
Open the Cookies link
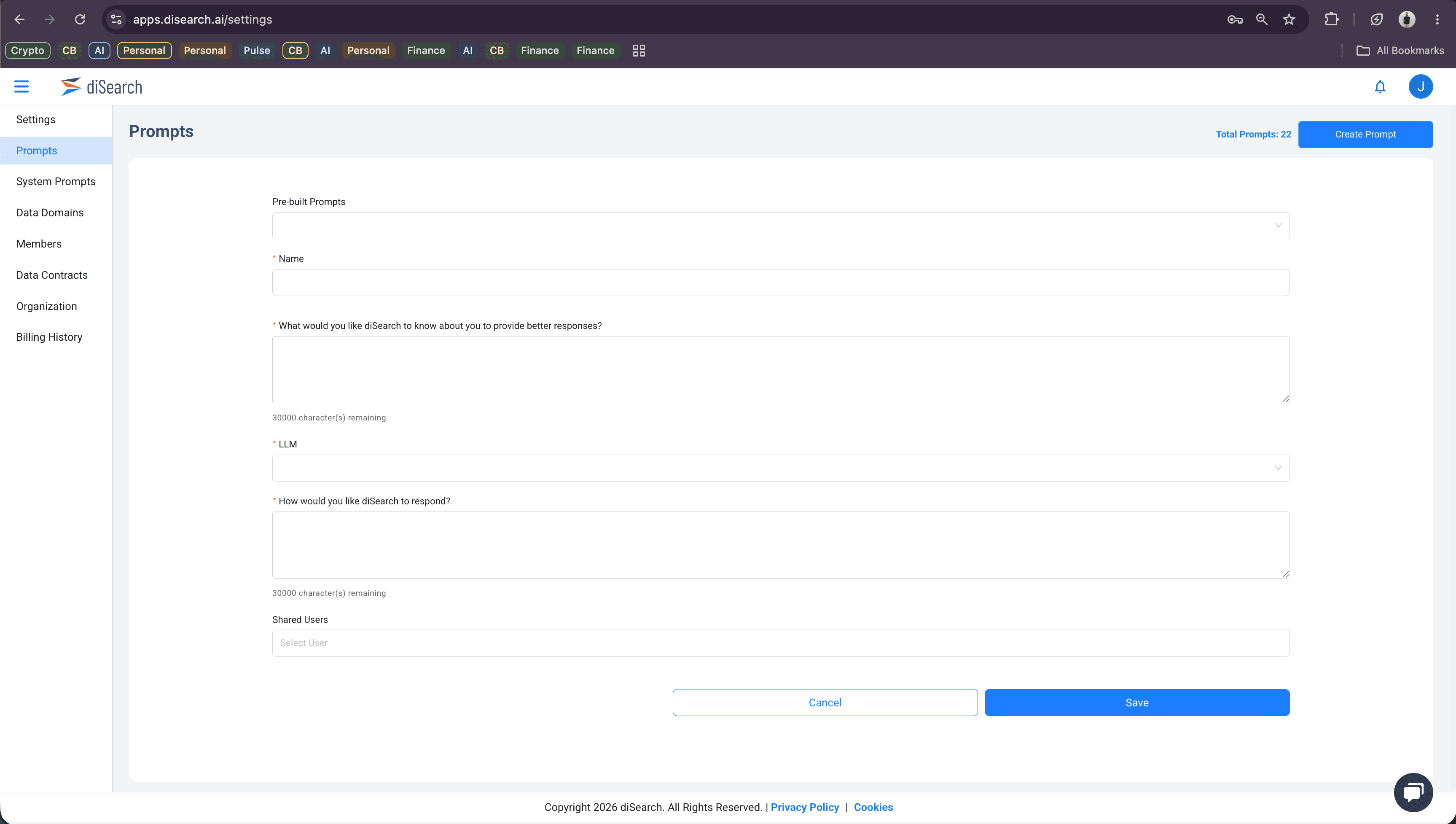tap(873, 807)
